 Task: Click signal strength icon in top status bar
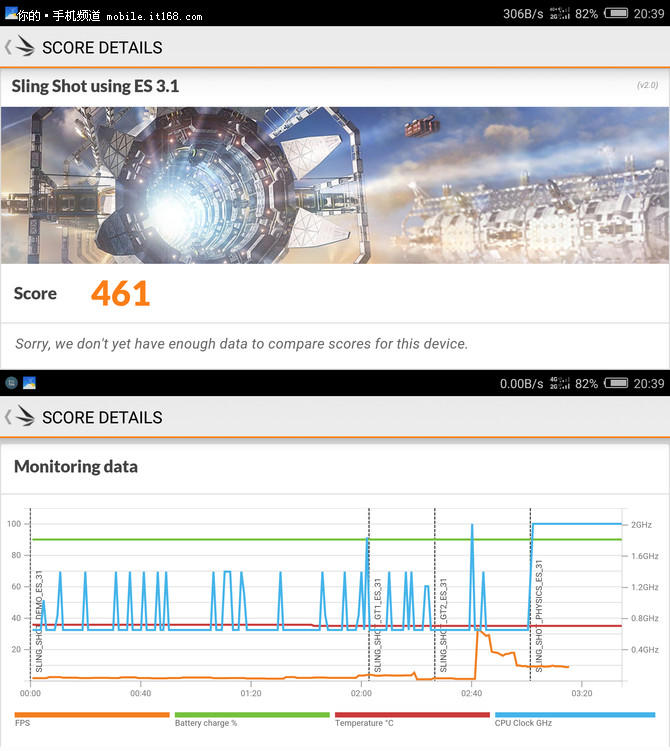[560, 13]
